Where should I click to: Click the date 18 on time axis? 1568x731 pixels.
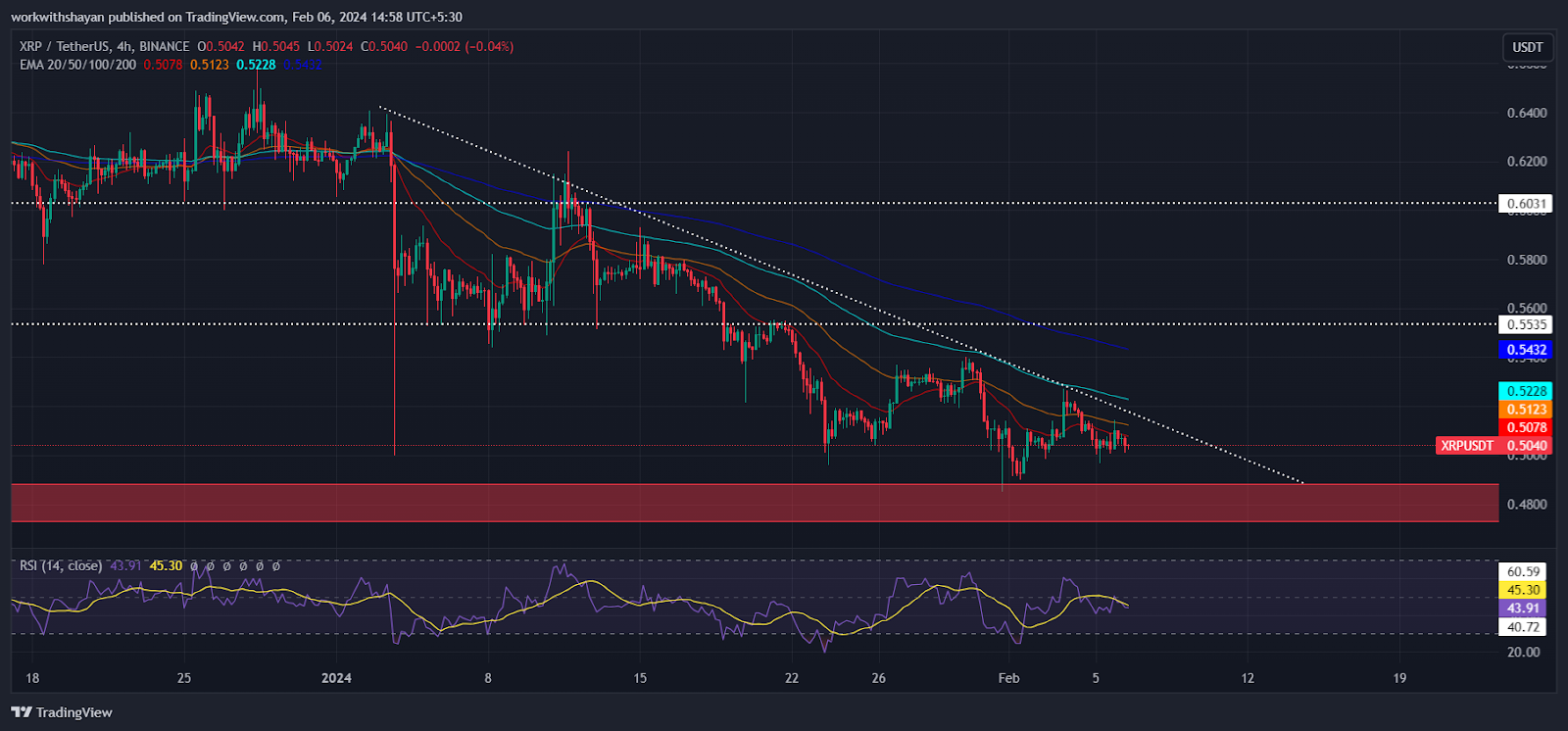point(32,678)
